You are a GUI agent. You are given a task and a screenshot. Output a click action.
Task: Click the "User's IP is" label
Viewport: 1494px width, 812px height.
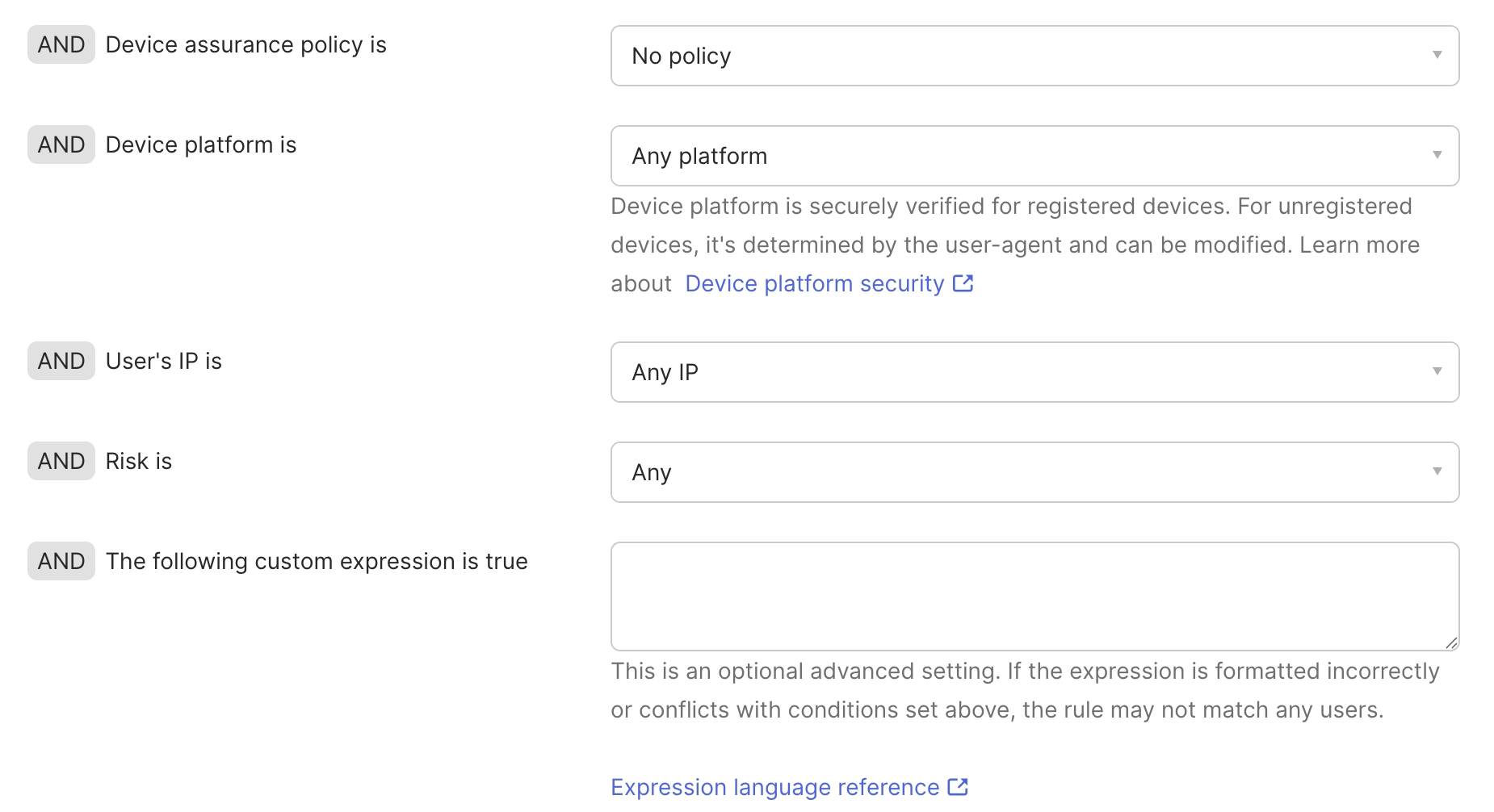[x=163, y=362]
